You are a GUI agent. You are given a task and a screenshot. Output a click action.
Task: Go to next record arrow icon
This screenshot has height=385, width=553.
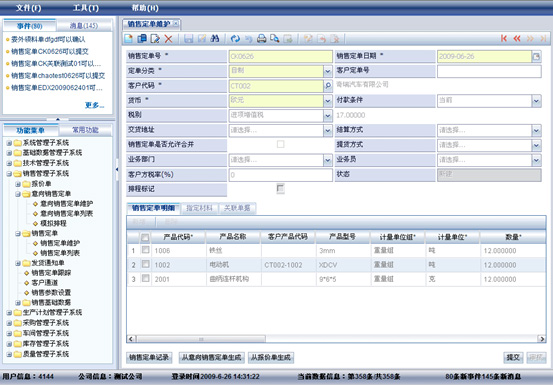530,38
